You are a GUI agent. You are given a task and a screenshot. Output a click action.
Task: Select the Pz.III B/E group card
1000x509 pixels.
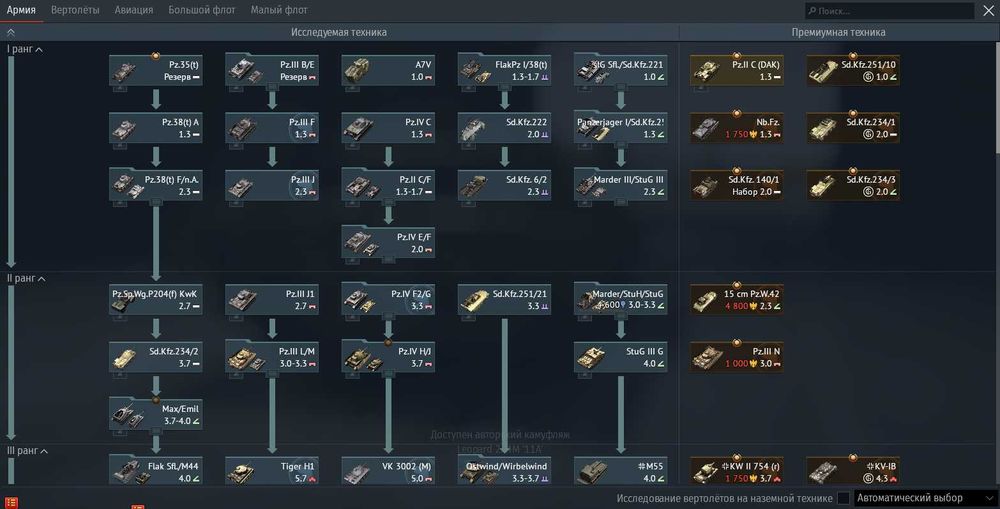pyautogui.click(x=272, y=70)
